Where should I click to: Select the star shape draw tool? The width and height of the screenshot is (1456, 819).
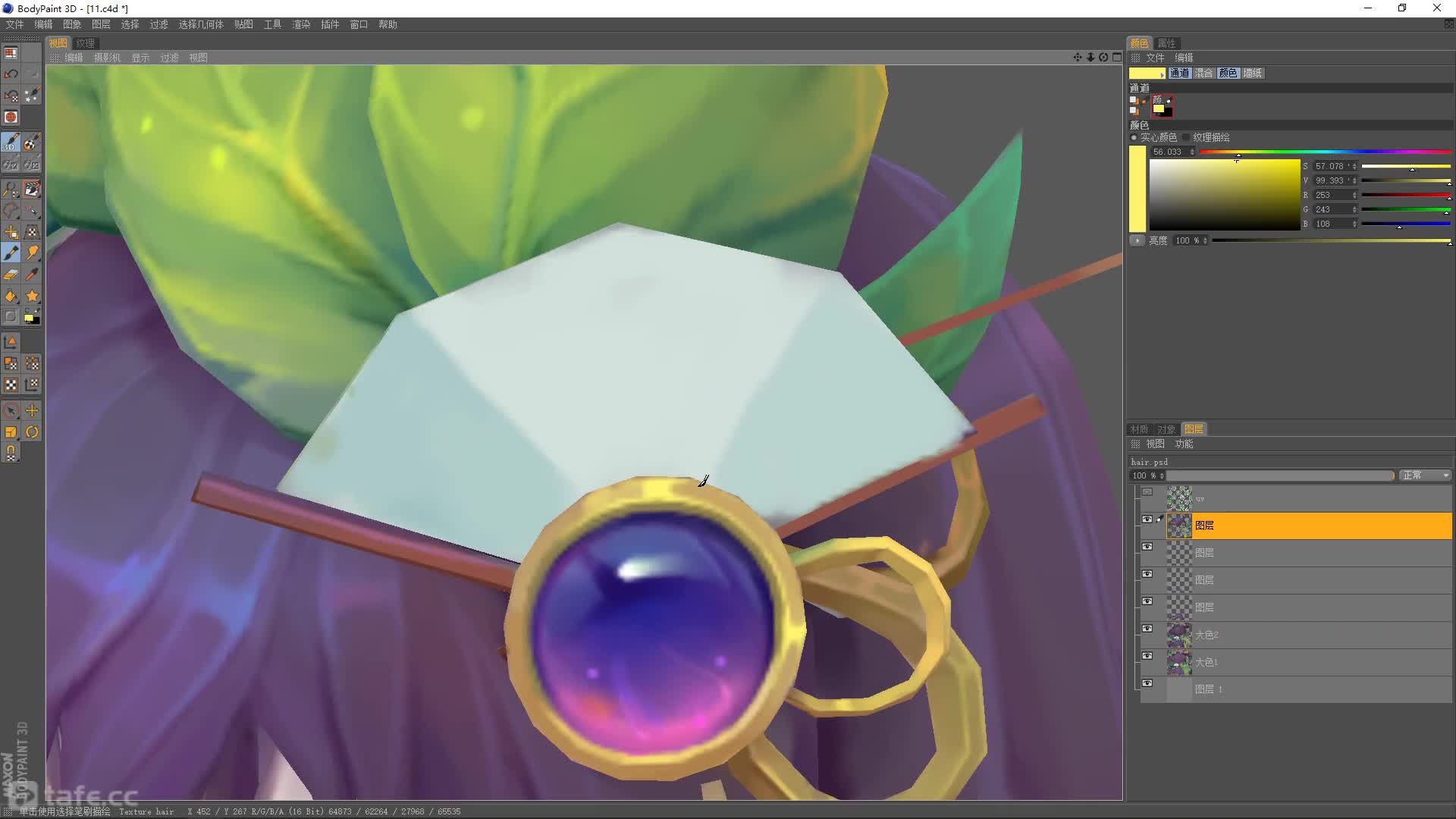(32, 296)
